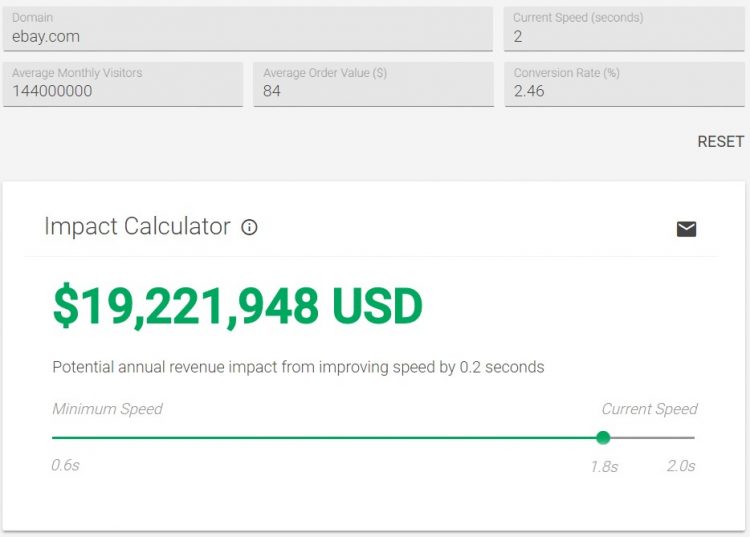
Task: Click the 144000000 visitors value
Action: [52, 91]
